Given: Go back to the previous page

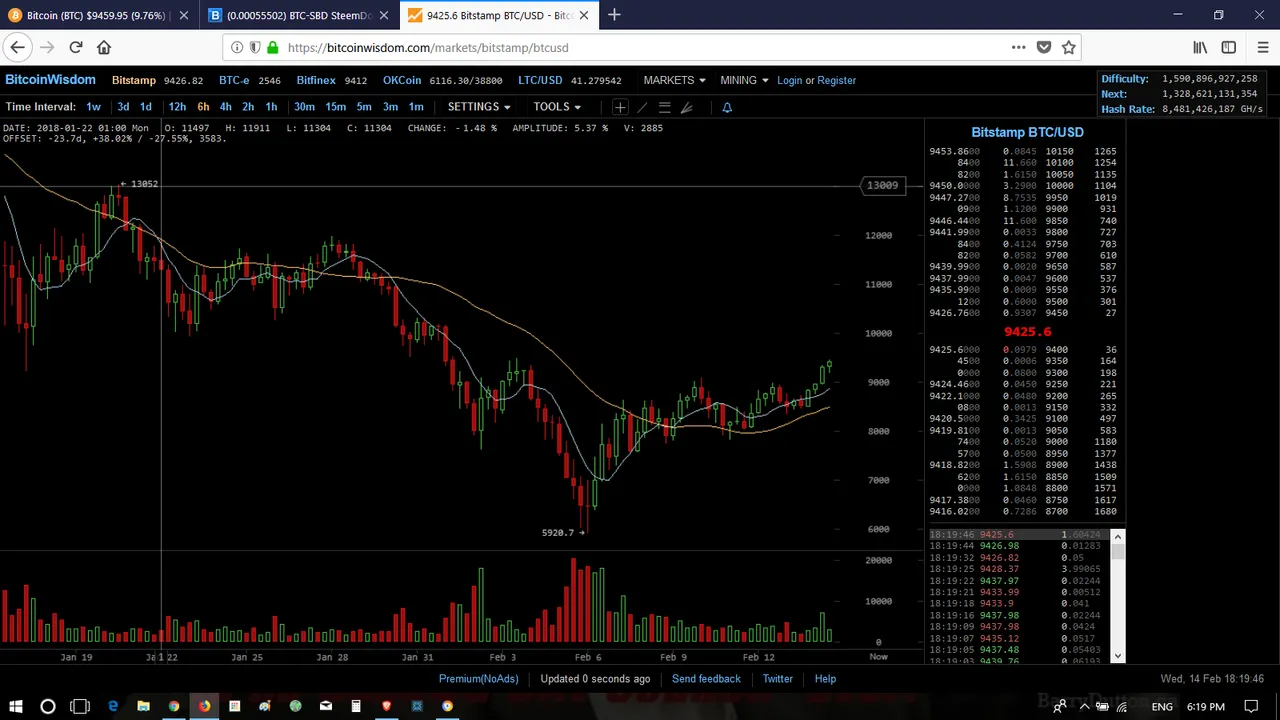Looking at the screenshot, I should [18, 47].
